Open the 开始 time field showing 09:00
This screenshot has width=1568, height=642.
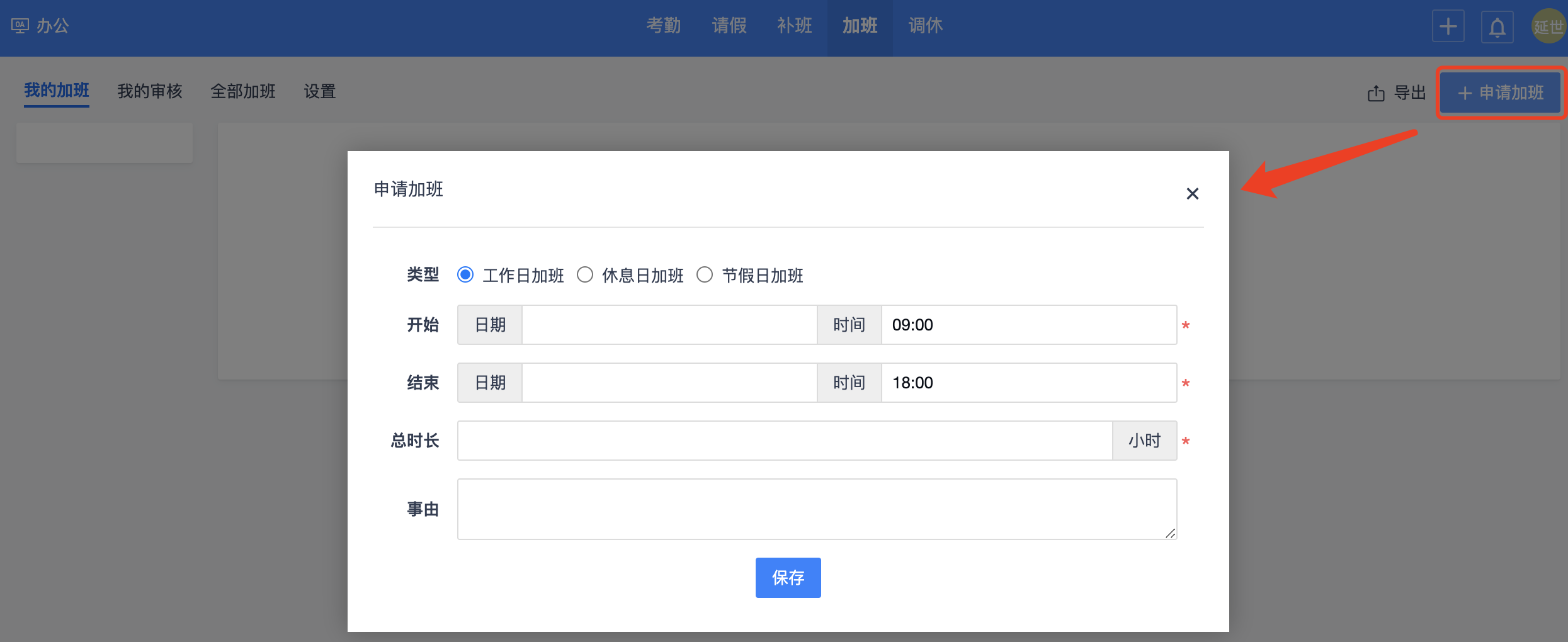coord(1028,325)
